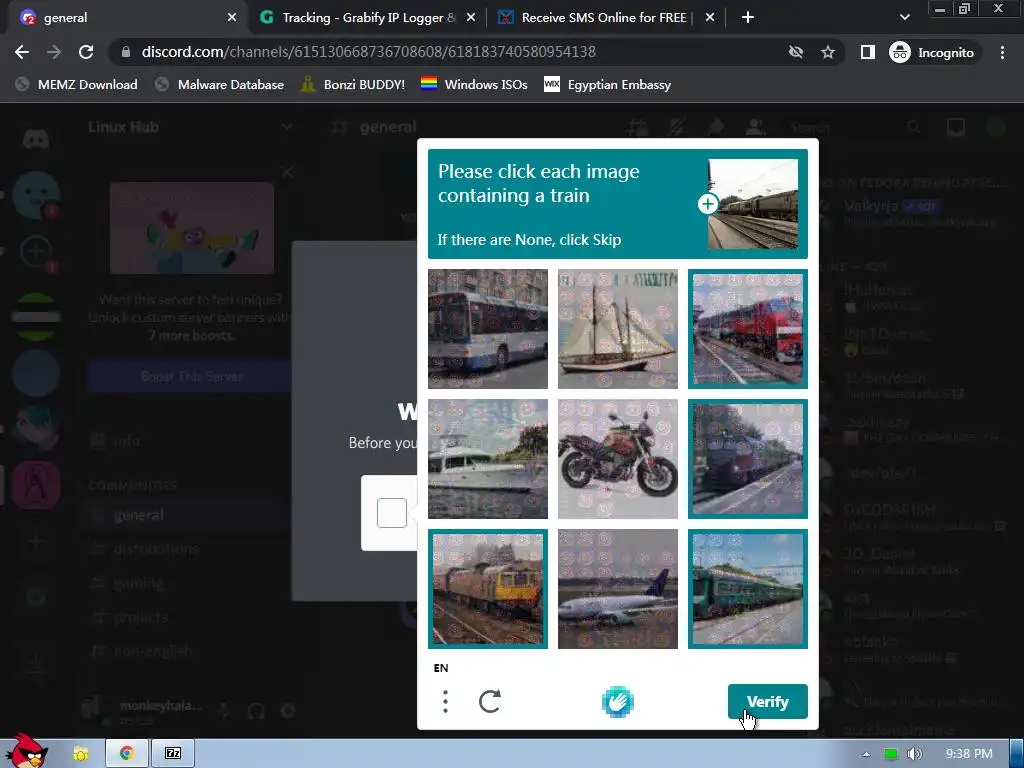Open the Chrome three-dot menu
The image size is (1024, 768).
[x=1002, y=52]
